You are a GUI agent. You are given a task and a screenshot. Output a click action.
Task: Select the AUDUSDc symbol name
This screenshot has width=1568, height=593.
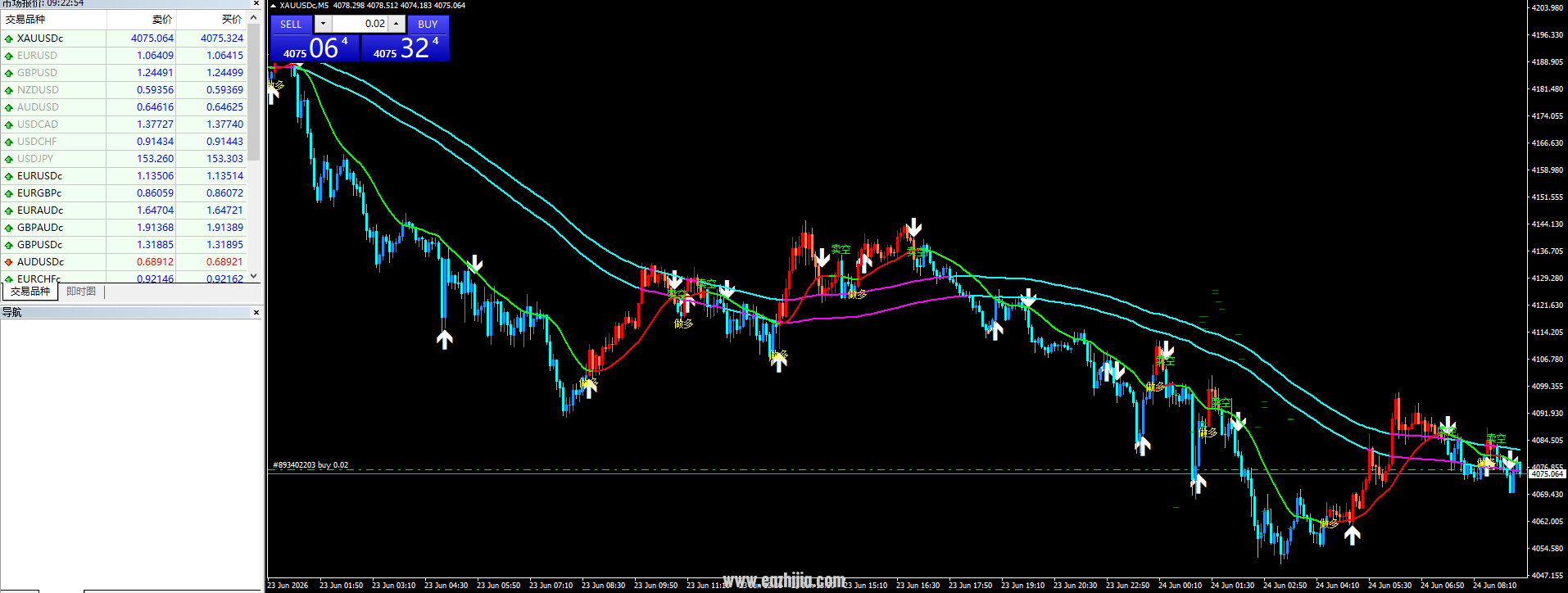40,262
